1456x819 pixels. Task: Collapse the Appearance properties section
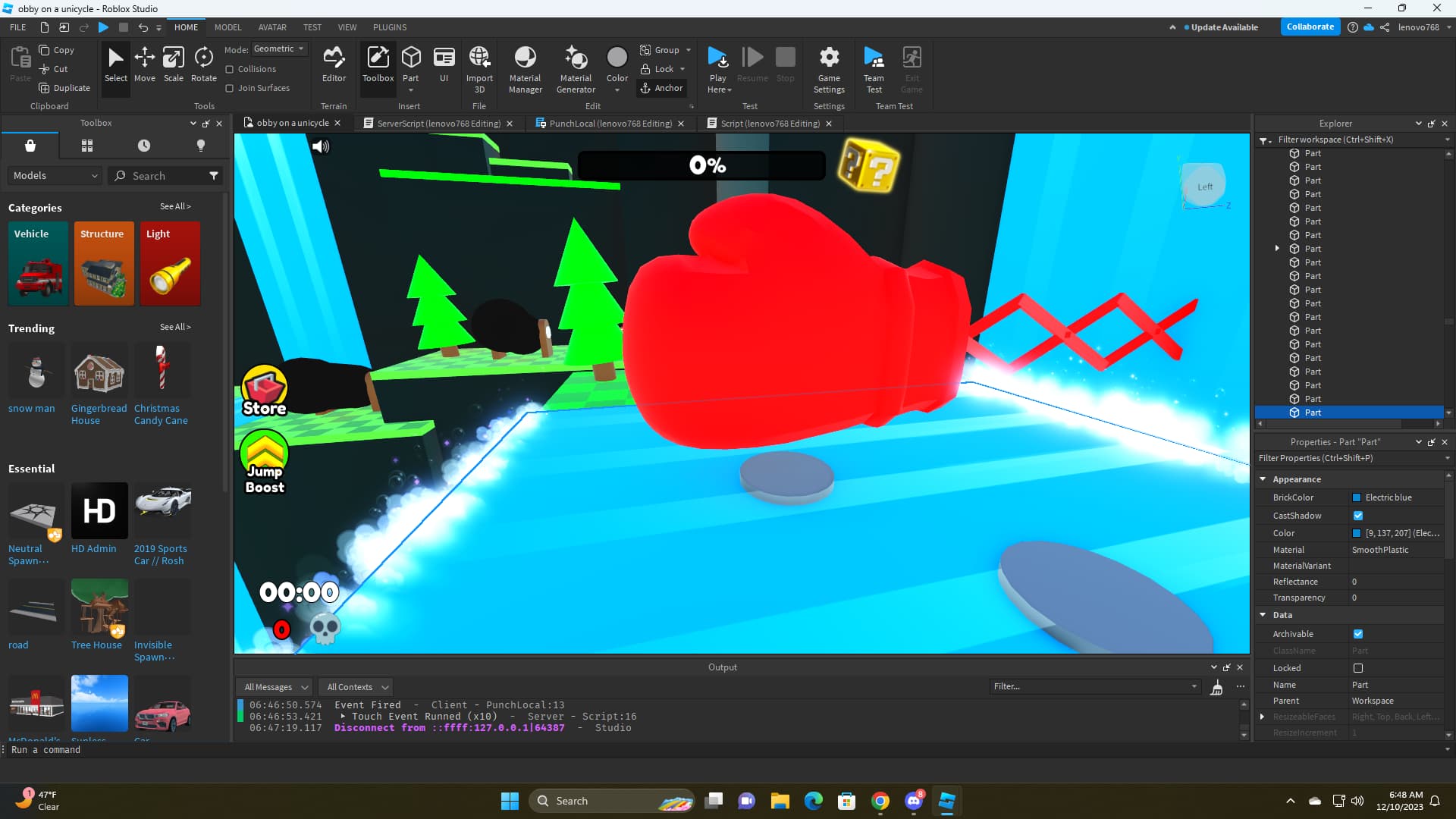click(x=1263, y=479)
